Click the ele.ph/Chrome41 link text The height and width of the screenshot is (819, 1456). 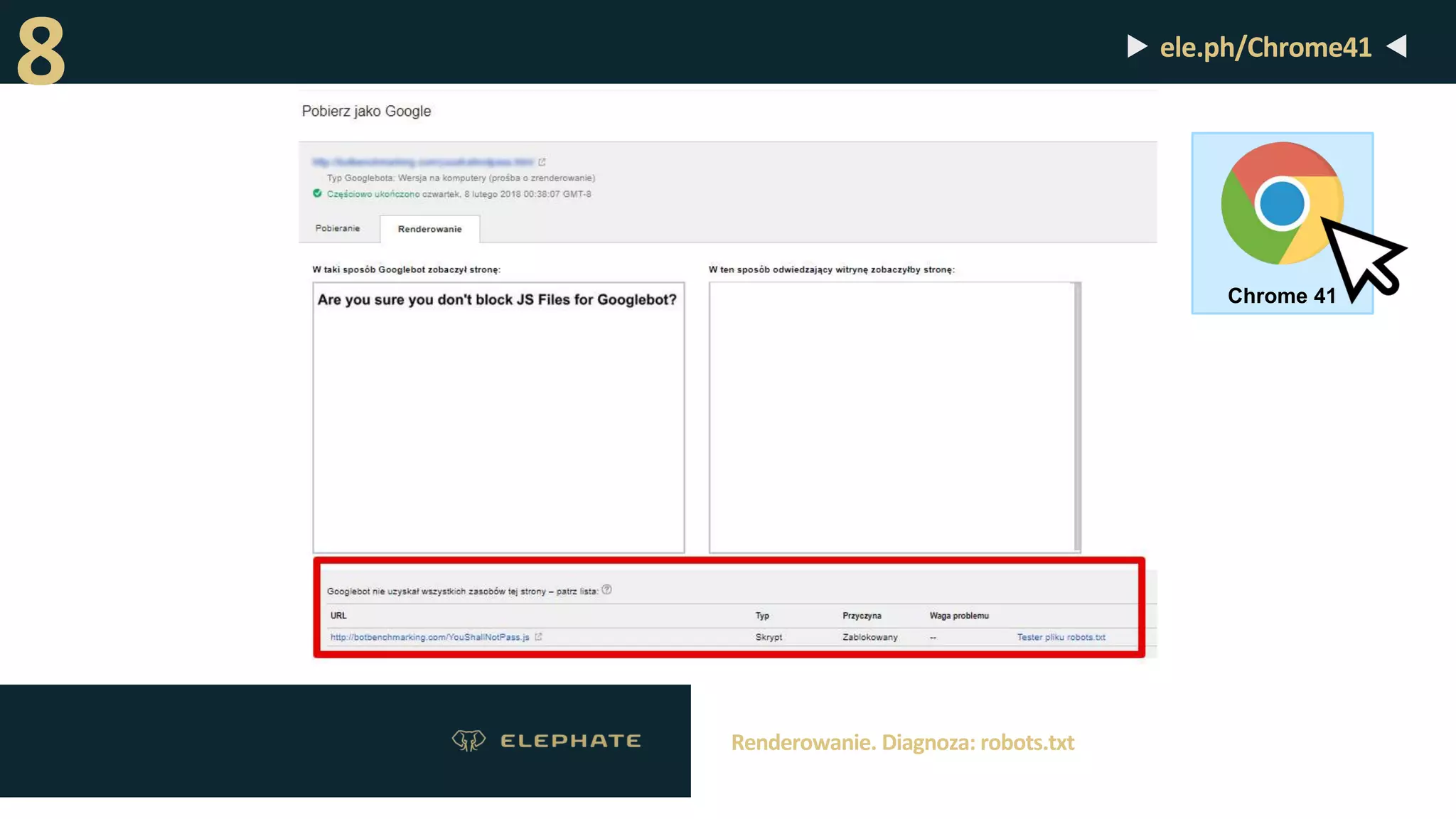click(1265, 47)
